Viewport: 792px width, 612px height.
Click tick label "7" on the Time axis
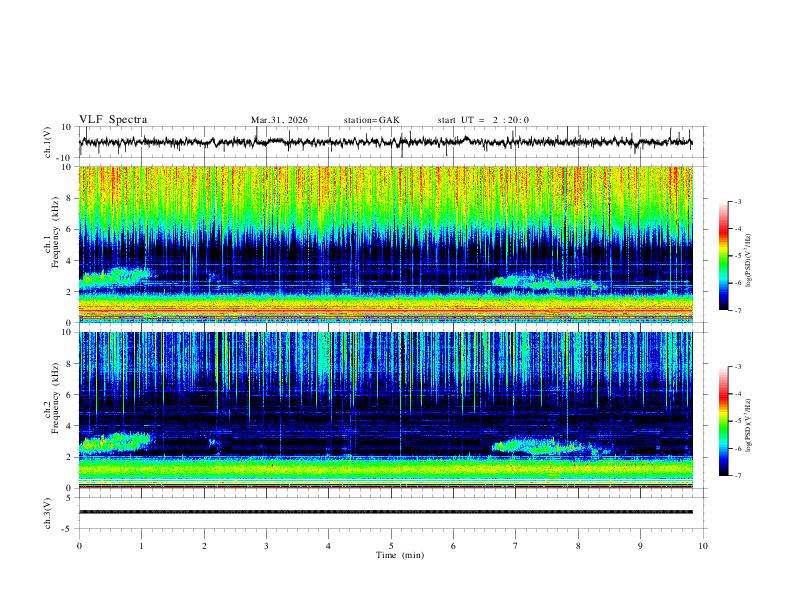516,546
